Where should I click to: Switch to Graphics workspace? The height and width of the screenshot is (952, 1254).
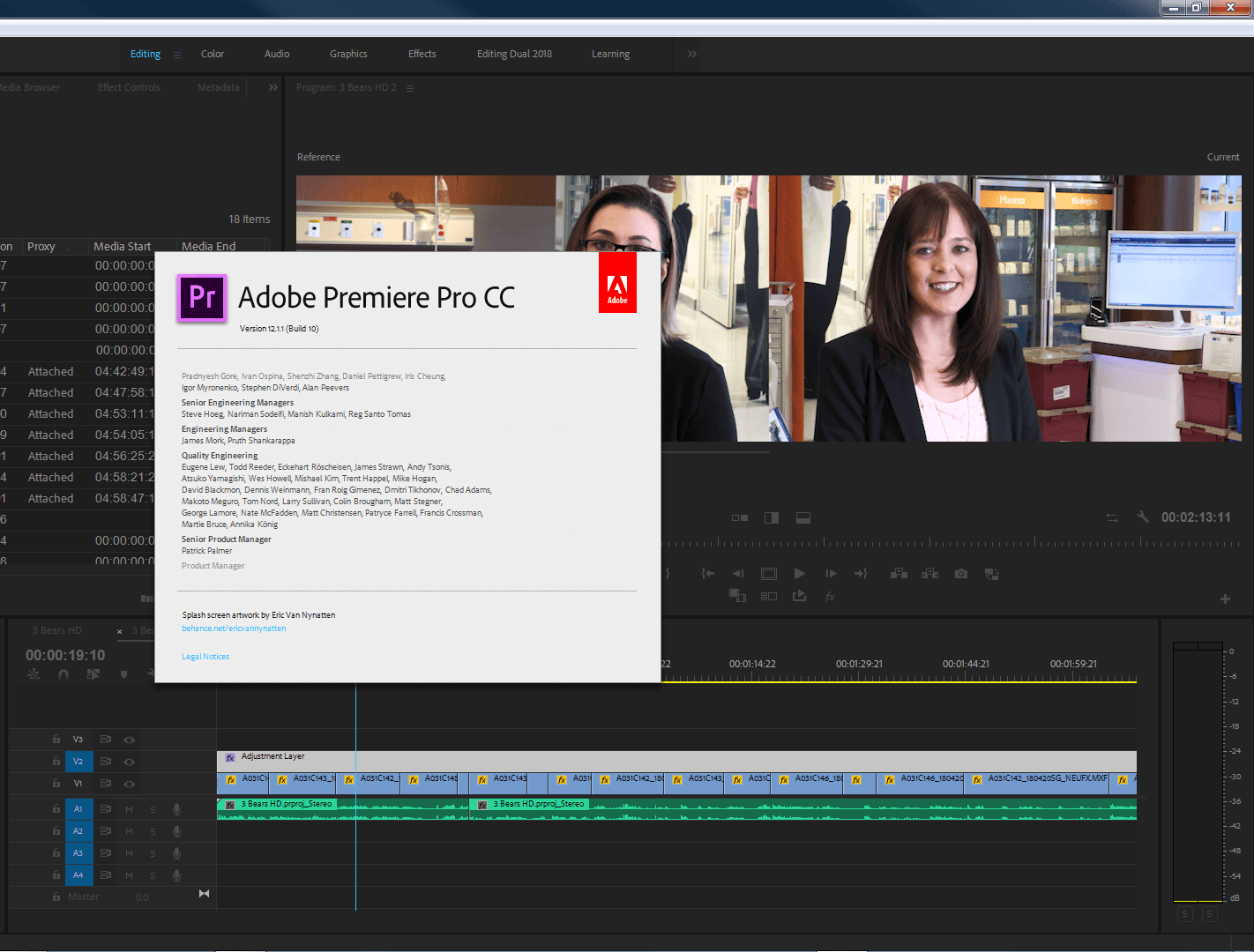tap(348, 54)
